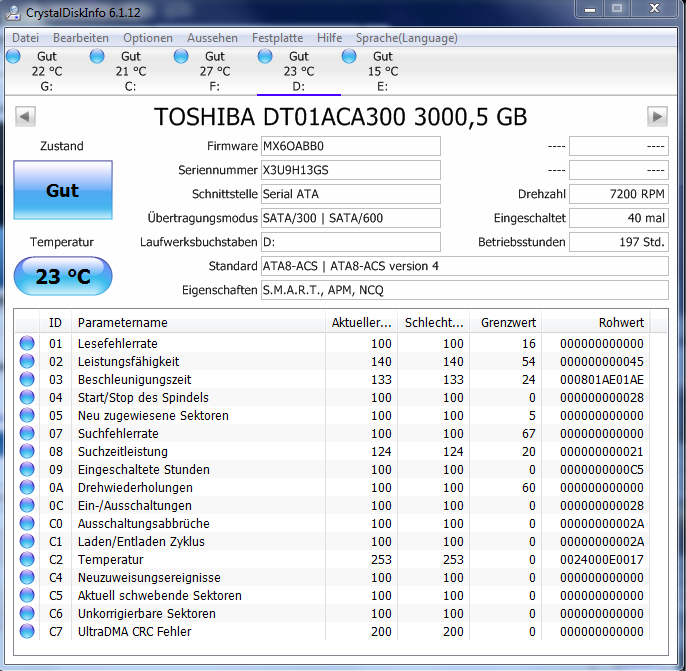Select drive G: at 22 °C
This screenshot has height=671, width=686.
pyautogui.click(x=46, y=71)
